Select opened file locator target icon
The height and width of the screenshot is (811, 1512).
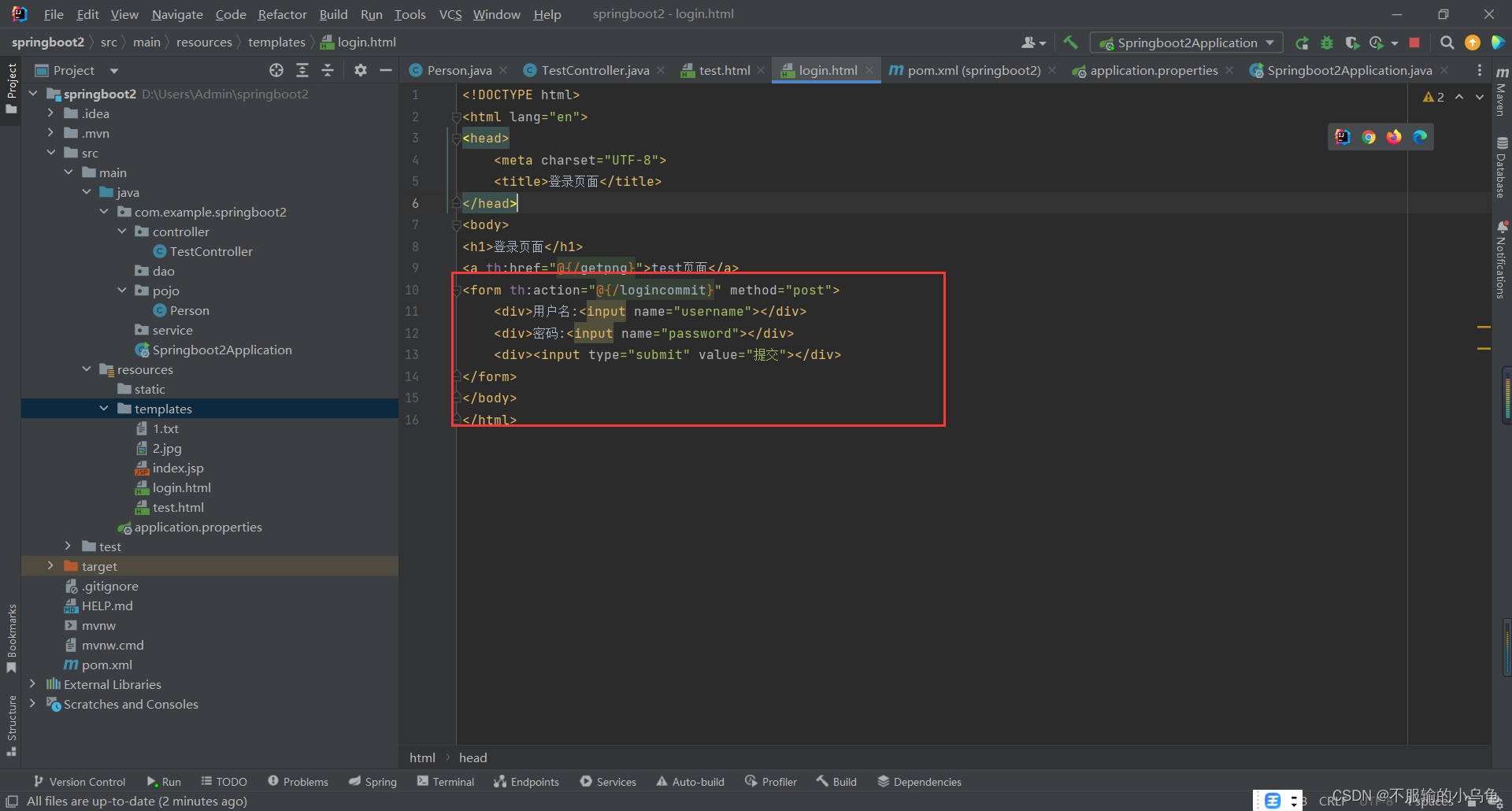click(276, 70)
